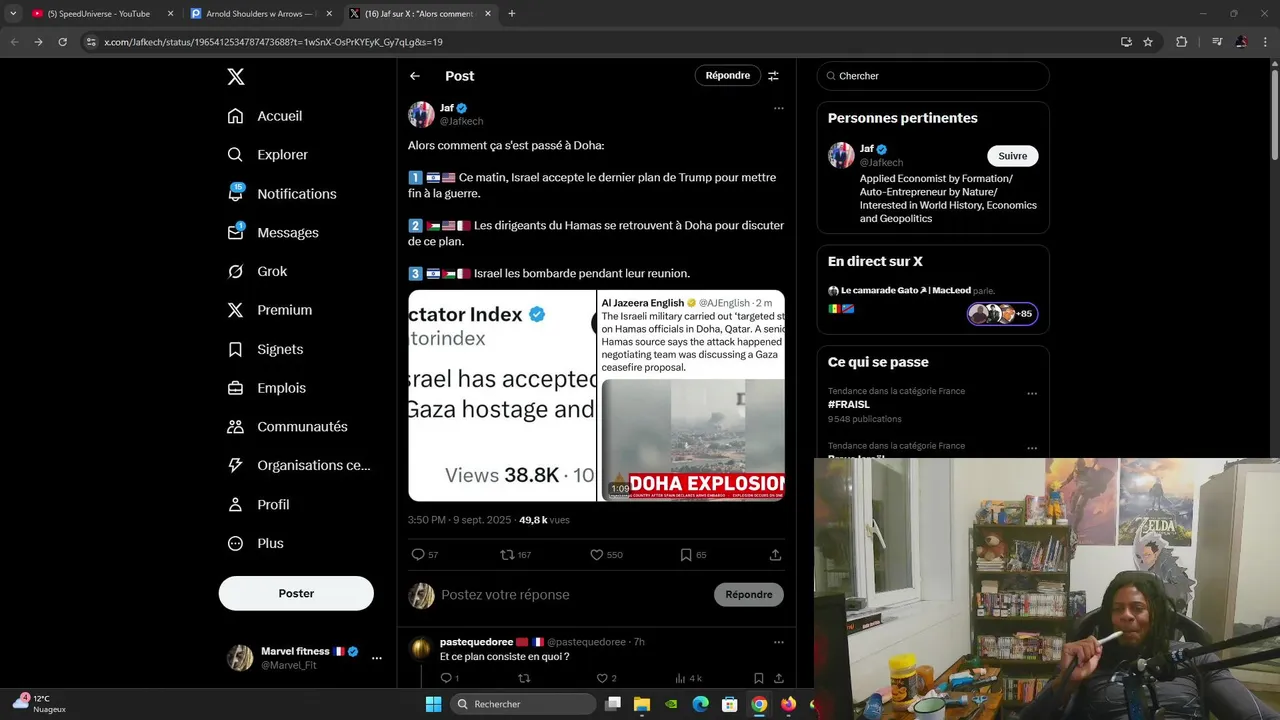Open Marvel fitness account switcher menu
The height and width of the screenshot is (720, 1280).
305,657
